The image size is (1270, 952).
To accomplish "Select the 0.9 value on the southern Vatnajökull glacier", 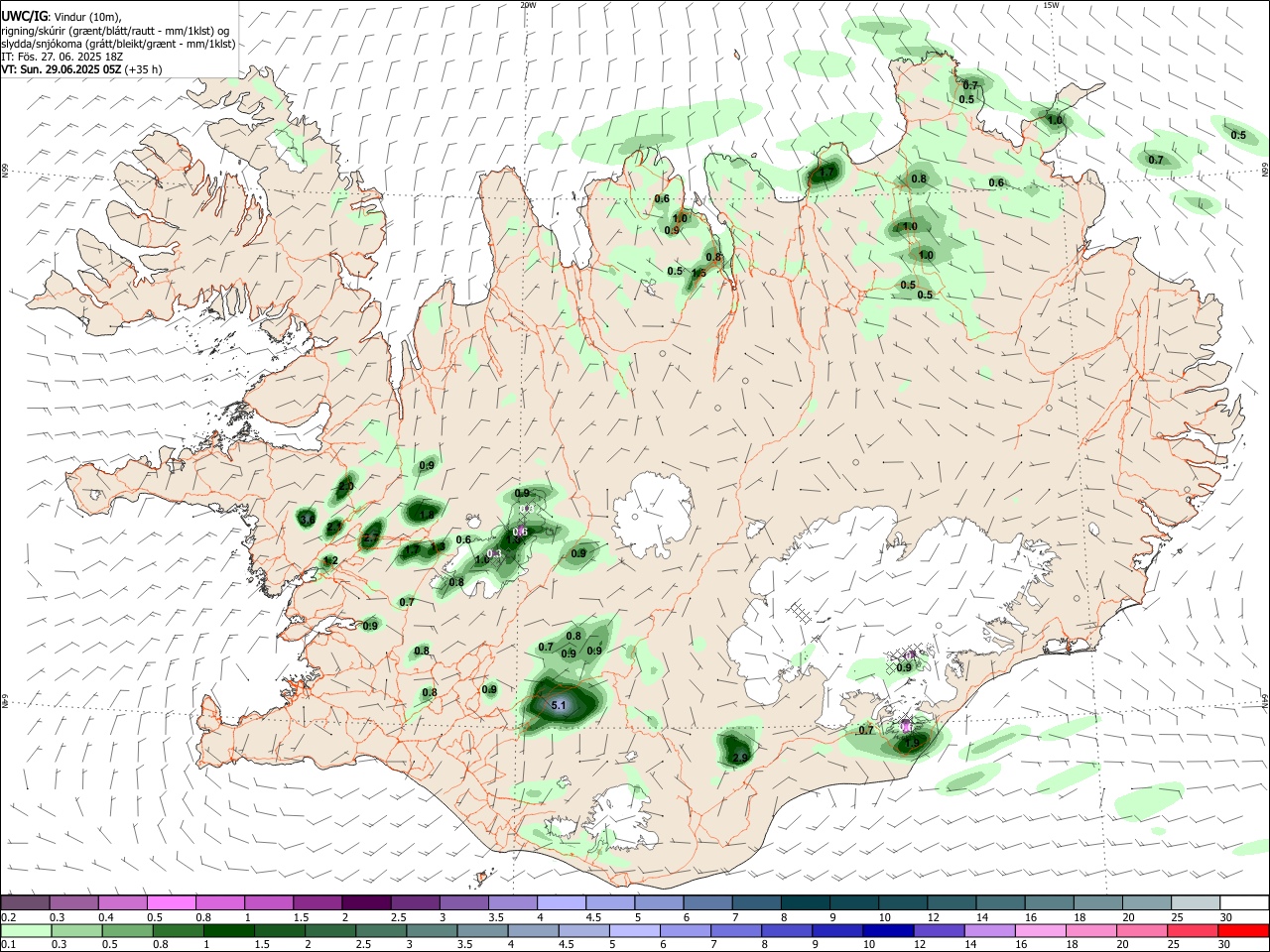I will coord(904,667).
